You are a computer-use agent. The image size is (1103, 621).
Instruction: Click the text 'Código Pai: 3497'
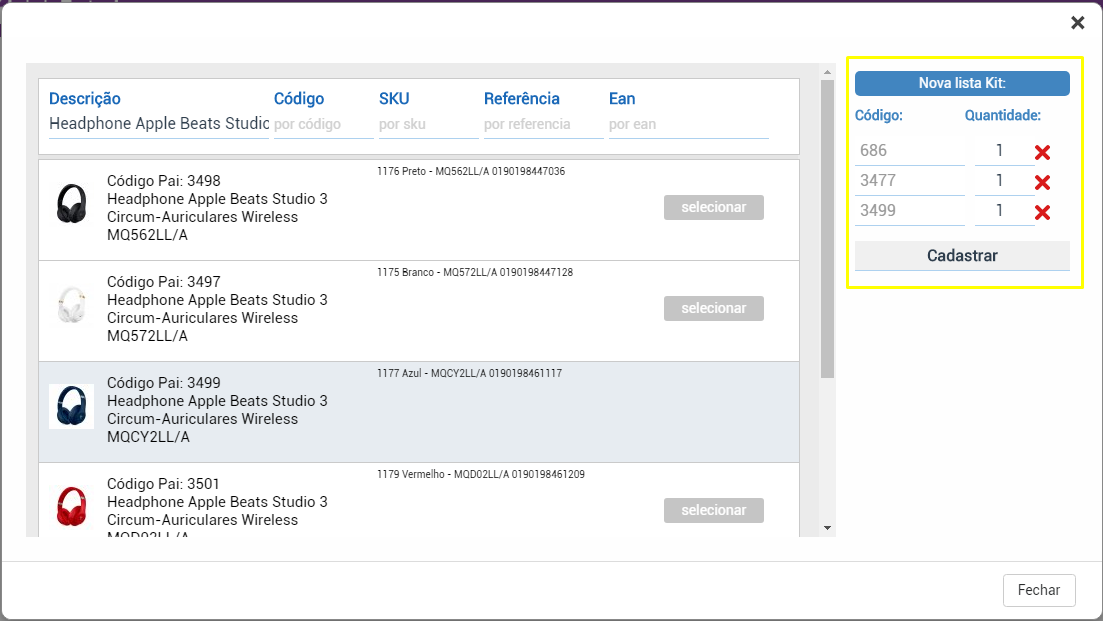click(164, 282)
